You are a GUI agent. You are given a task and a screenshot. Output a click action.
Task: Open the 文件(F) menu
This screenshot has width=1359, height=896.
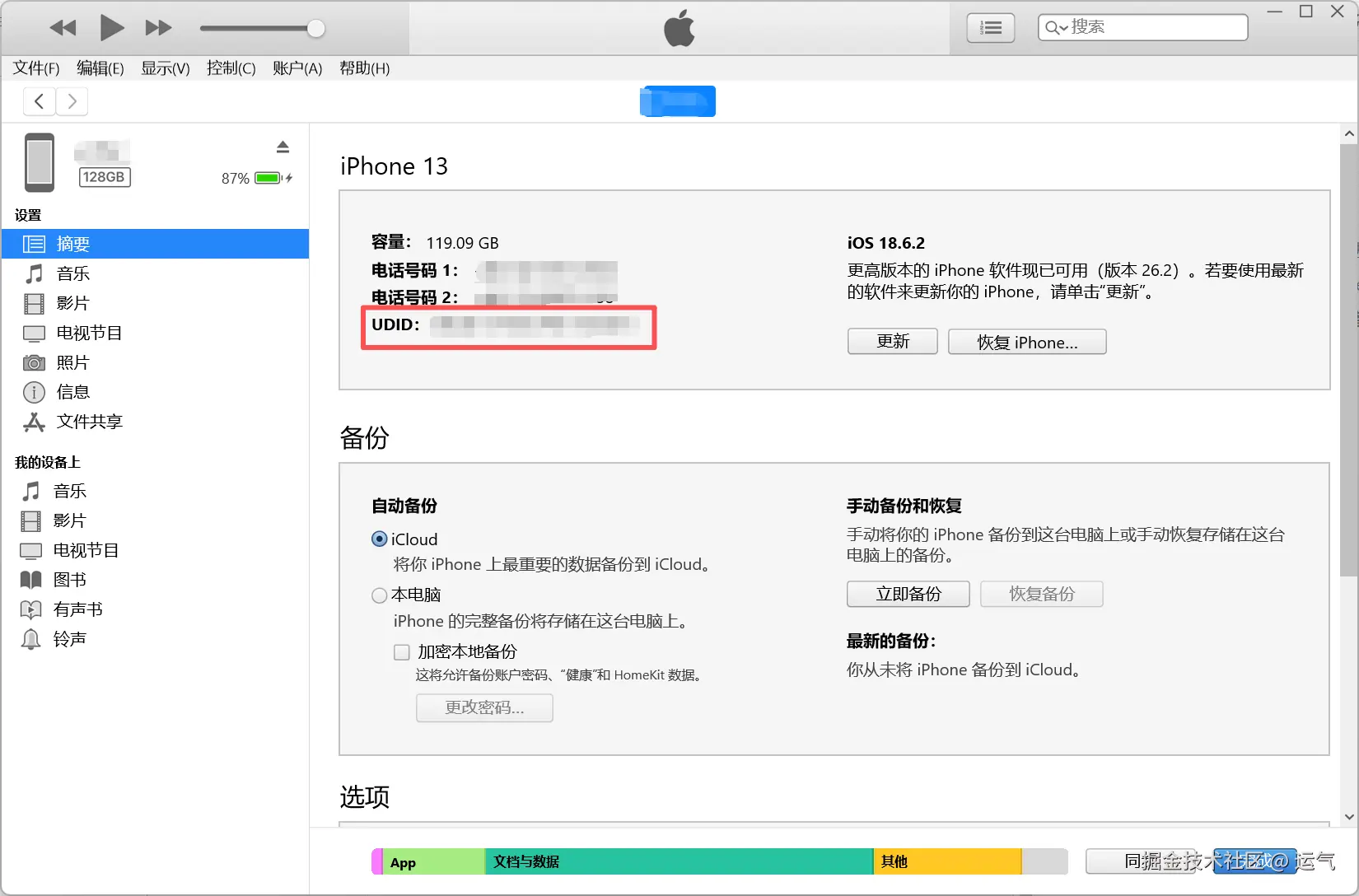[36, 68]
